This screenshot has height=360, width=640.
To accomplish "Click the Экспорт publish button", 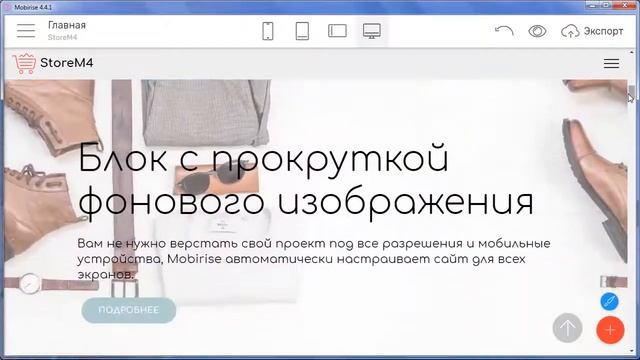I will click(x=592, y=31).
